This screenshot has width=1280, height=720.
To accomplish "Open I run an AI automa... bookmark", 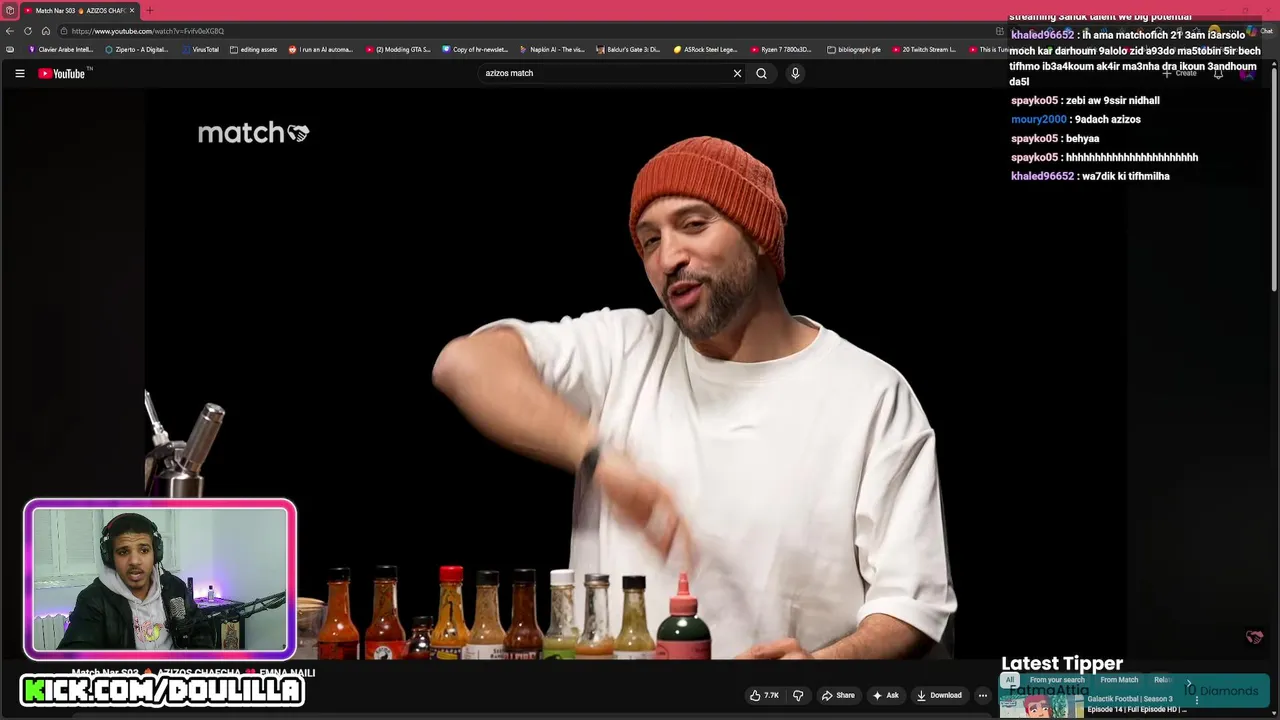I will (321, 49).
